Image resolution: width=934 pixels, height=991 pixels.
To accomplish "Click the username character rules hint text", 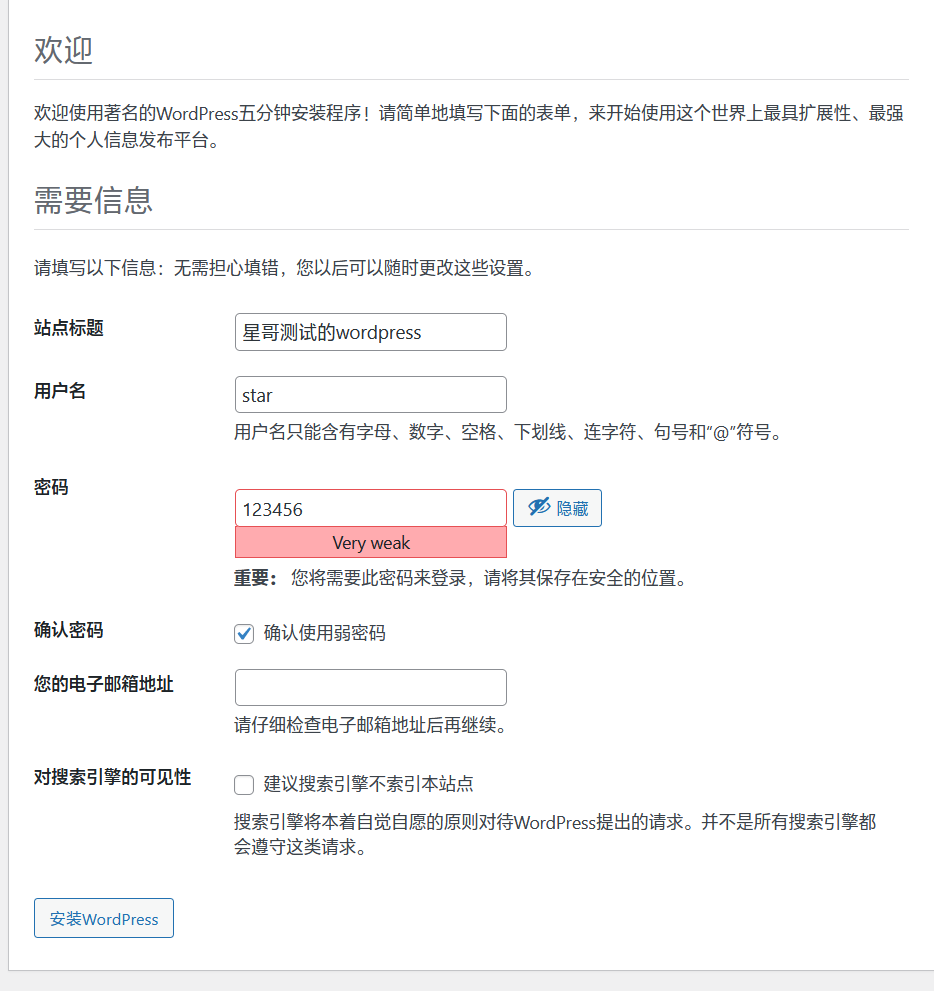I will (509, 432).
